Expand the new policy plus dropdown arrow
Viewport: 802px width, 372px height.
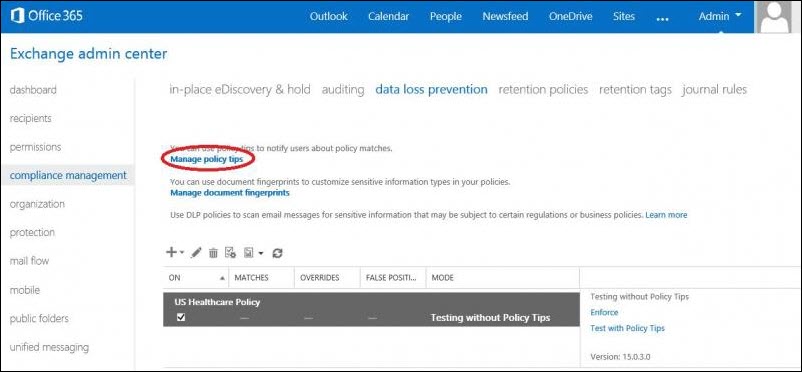[182, 252]
